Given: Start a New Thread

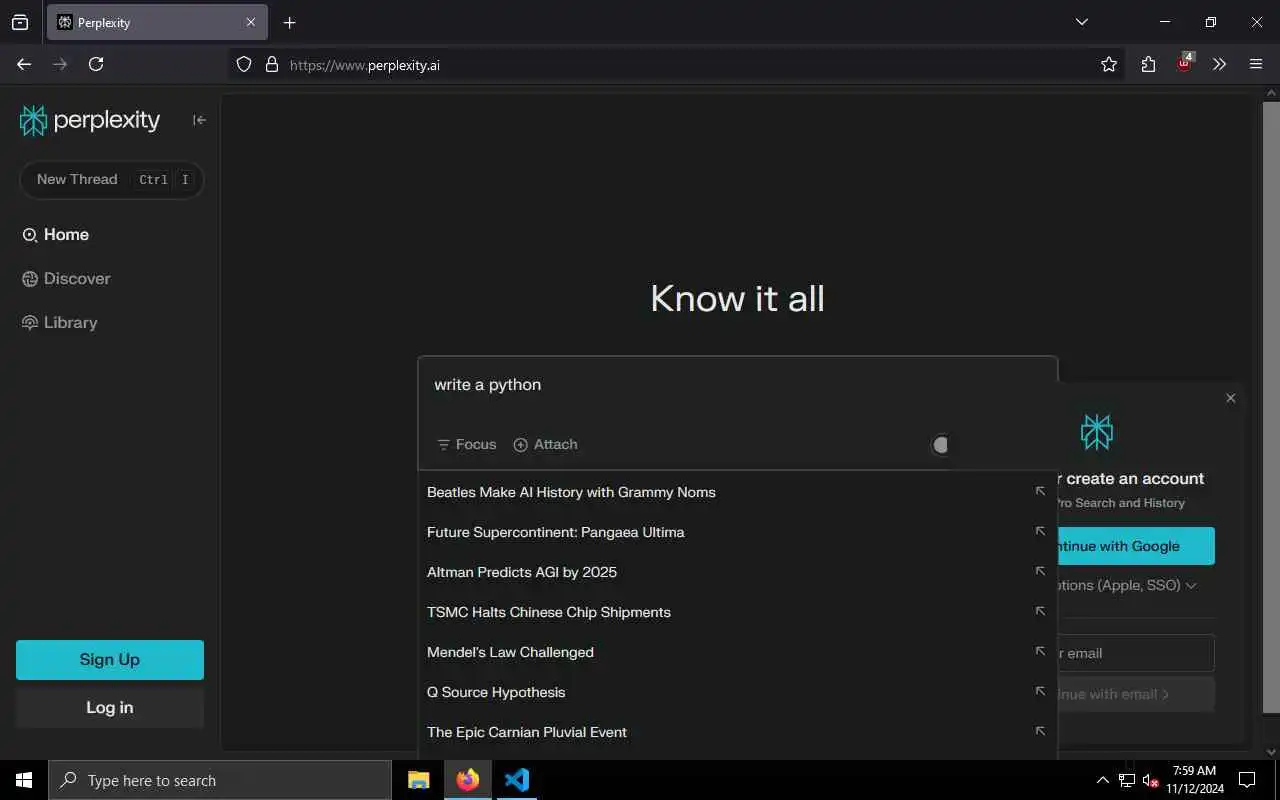Looking at the screenshot, I should 111,180.
